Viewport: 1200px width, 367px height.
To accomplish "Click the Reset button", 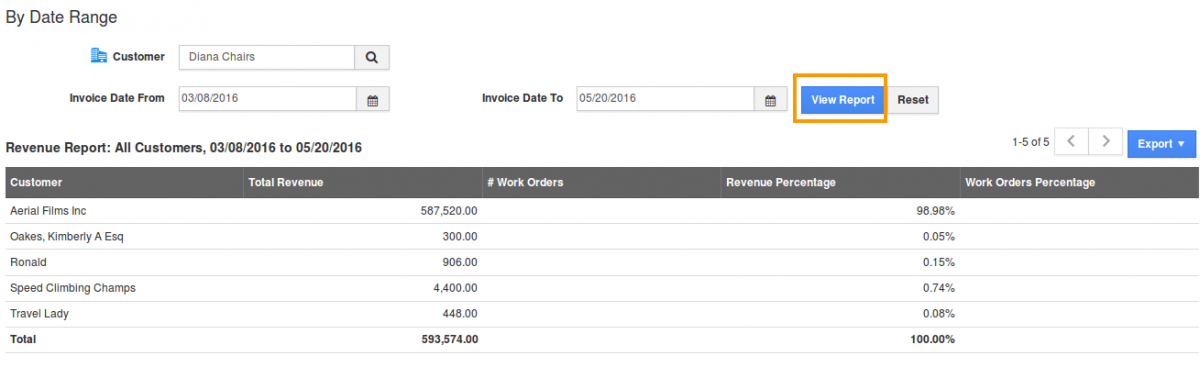I will [x=913, y=100].
